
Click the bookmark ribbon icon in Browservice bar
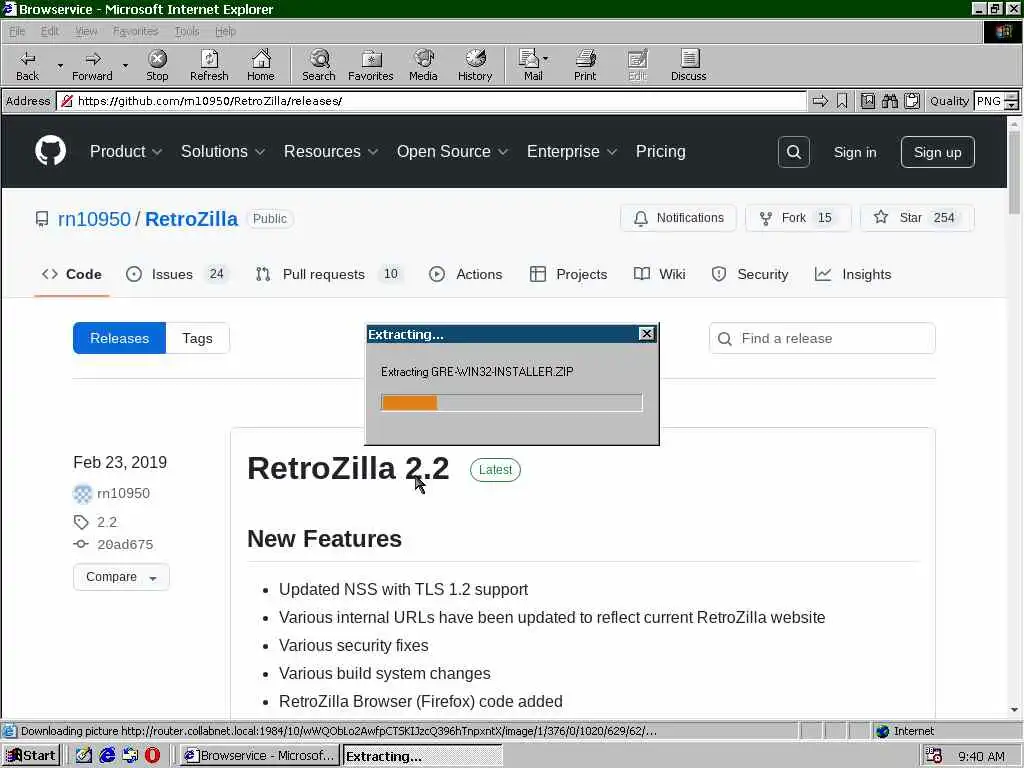coord(842,101)
